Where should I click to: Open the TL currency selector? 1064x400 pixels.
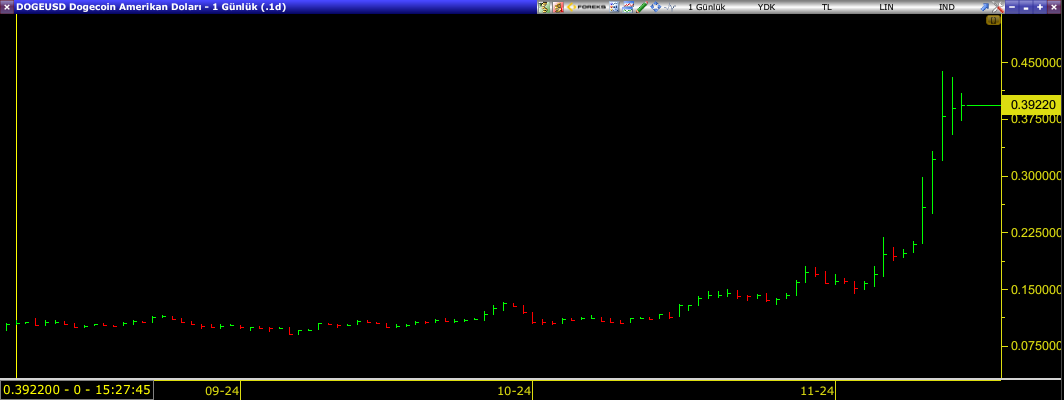click(x=826, y=7)
